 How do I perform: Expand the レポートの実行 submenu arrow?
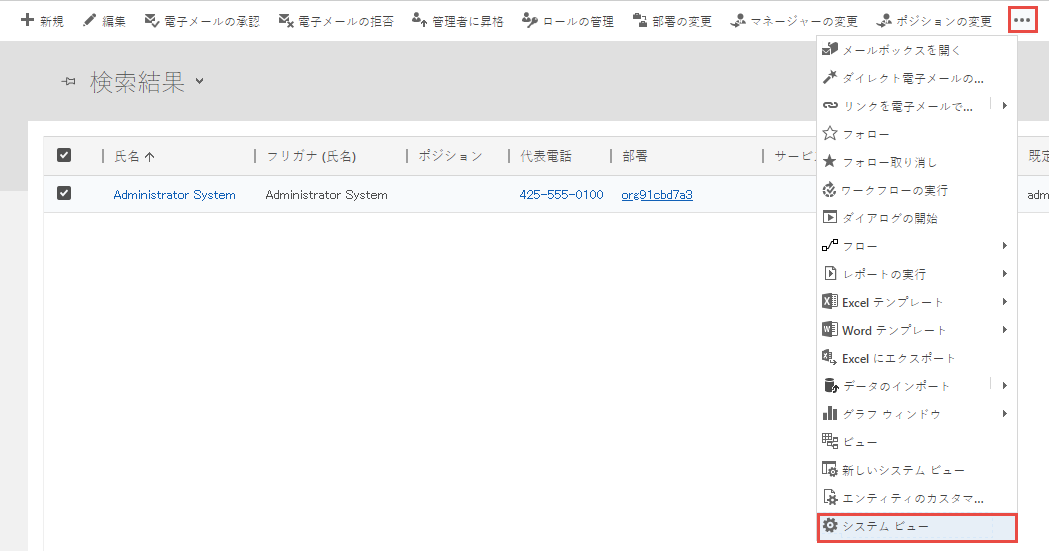[1004, 274]
